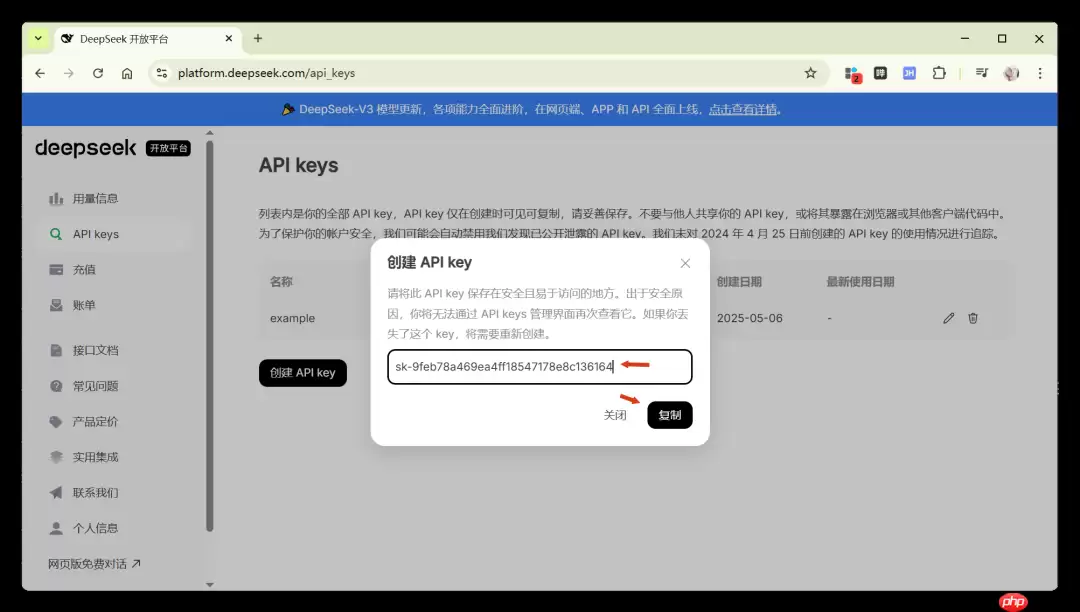Click the 点击查看详情 banner link
Screen dimensions: 1080x612
[x=745, y=107]
